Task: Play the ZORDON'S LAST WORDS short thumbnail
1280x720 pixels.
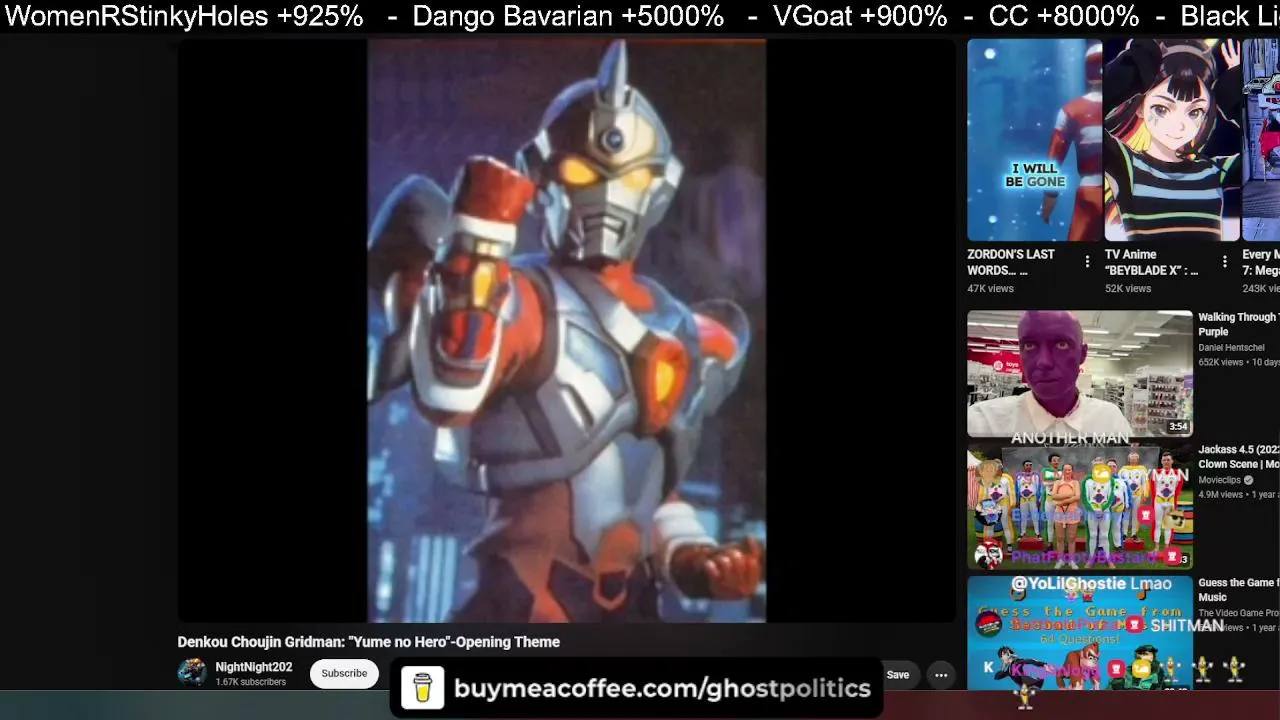Action: tap(1034, 140)
